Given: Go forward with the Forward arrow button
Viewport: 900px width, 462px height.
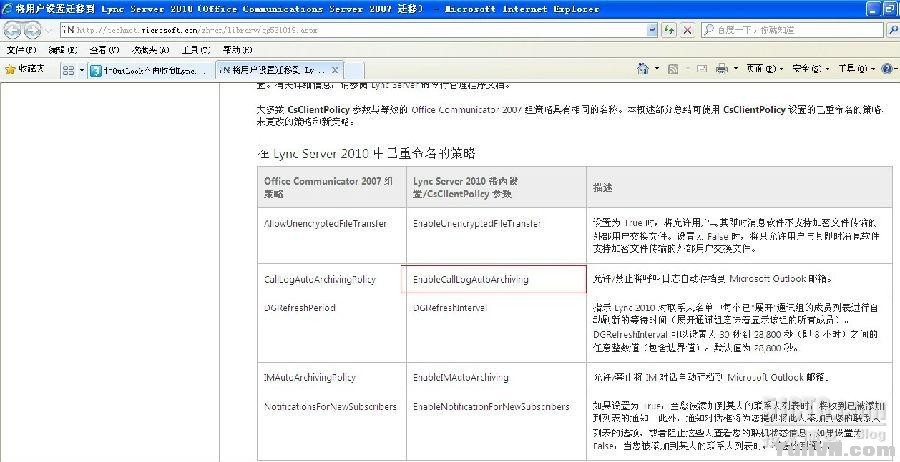Looking at the screenshot, I should [x=32, y=30].
